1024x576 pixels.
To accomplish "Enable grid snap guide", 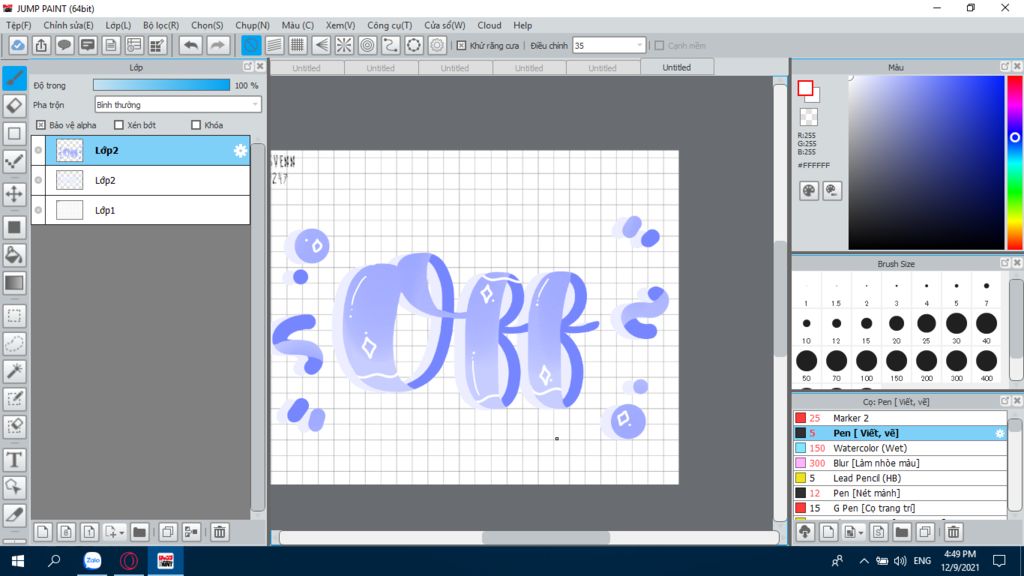I will pyautogui.click(x=297, y=45).
